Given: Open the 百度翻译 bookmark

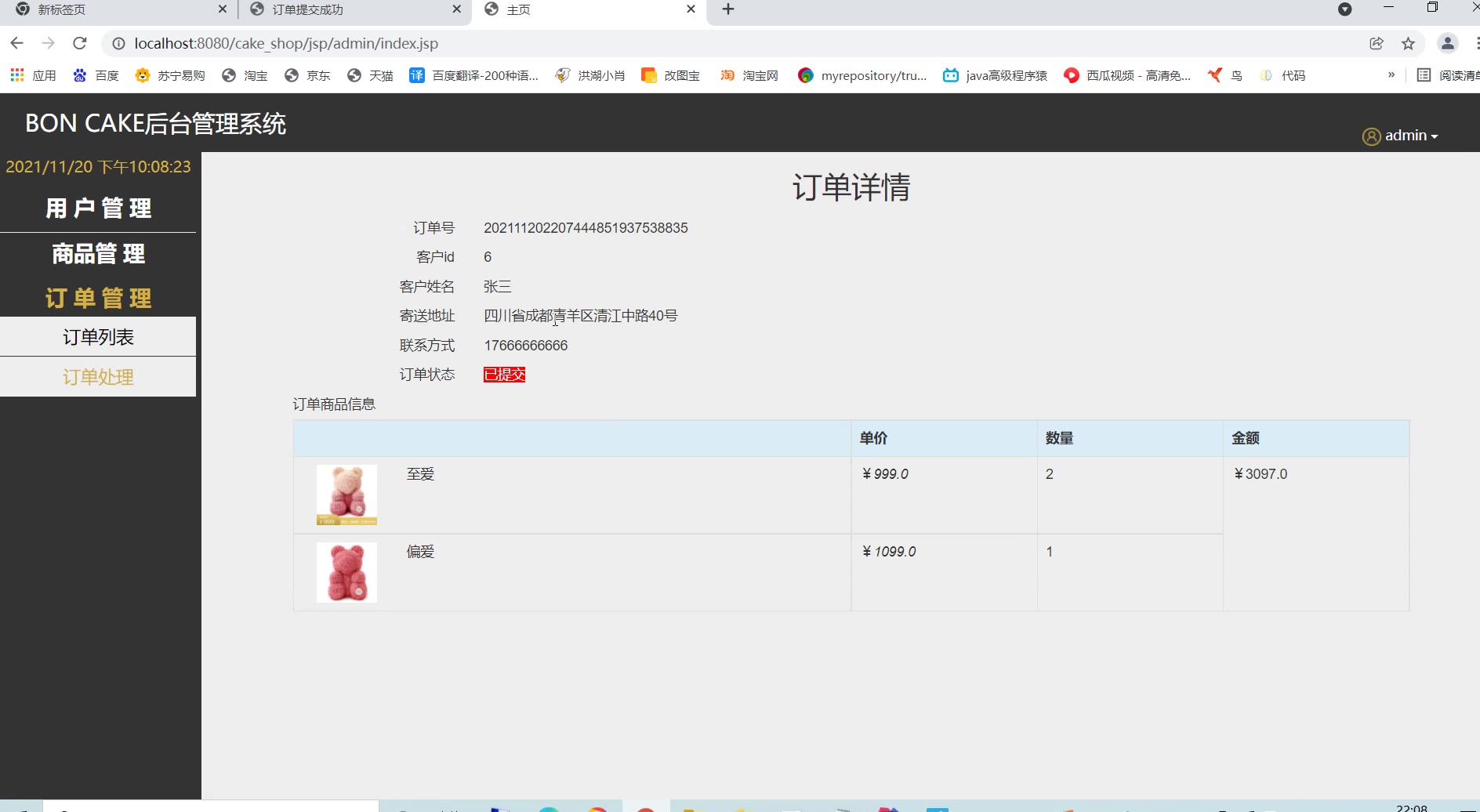Looking at the screenshot, I should (474, 75).
